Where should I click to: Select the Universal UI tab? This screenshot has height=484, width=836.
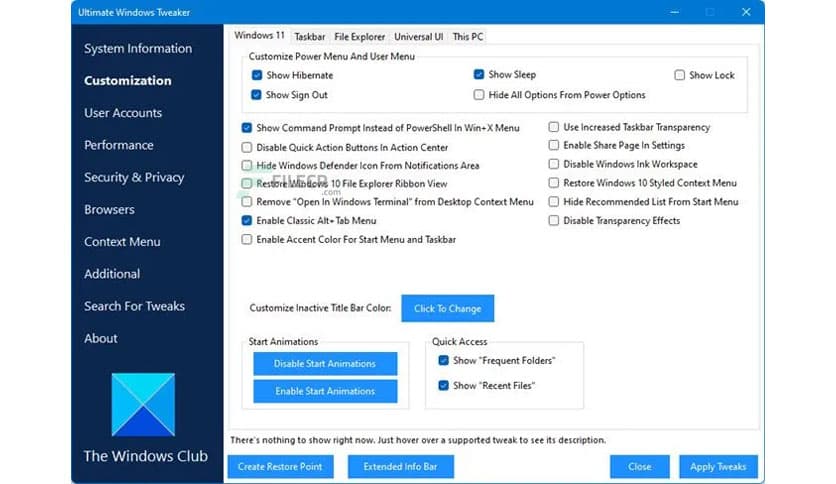point(419,37)
